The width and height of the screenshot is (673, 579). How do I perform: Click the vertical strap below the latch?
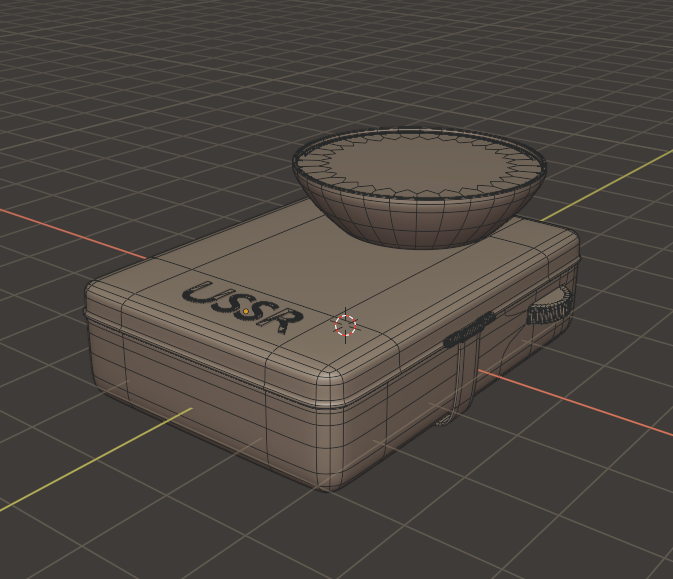pyautogui.click(x=461, y=385)
